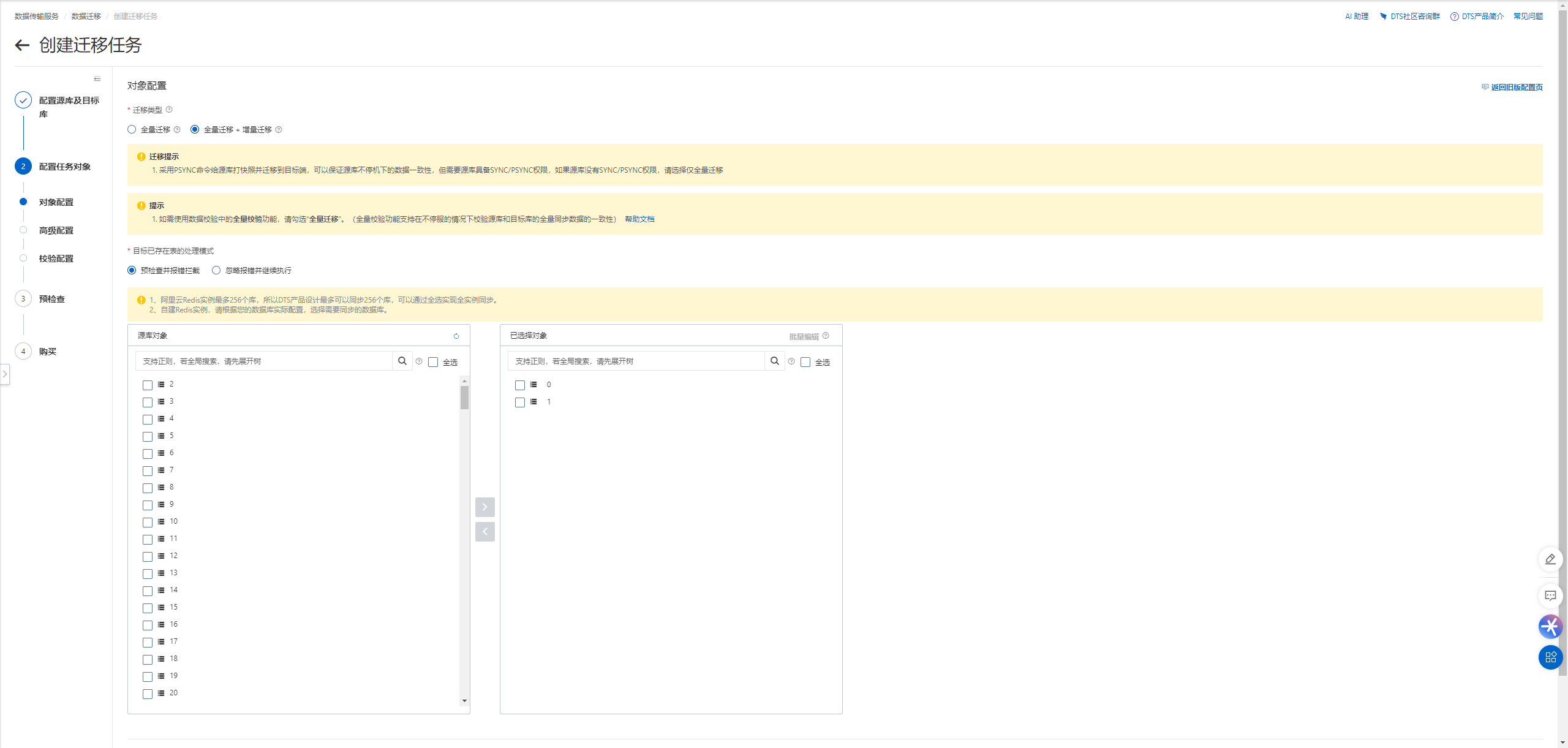Viewport: 1568px width, 748px height.
Task: Click the back arrow beside 创建迁移任务
Action: pyautogui.click(x=22, y=45)
